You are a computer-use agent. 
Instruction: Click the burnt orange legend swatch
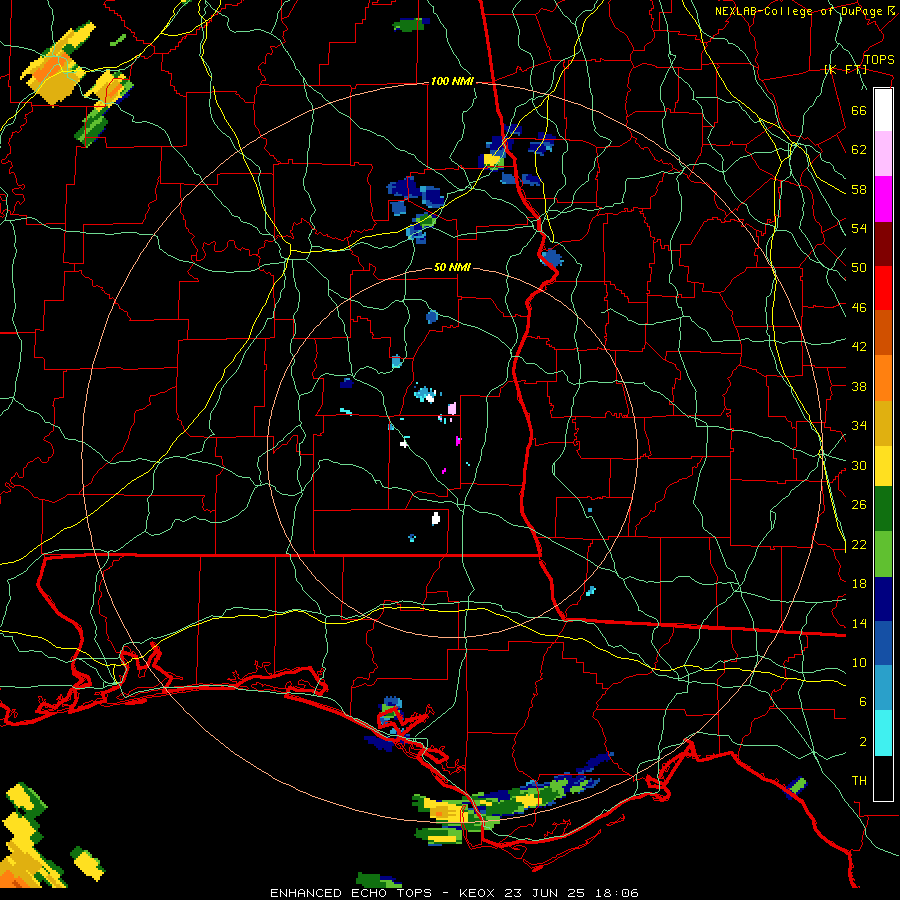click(883, 333)
